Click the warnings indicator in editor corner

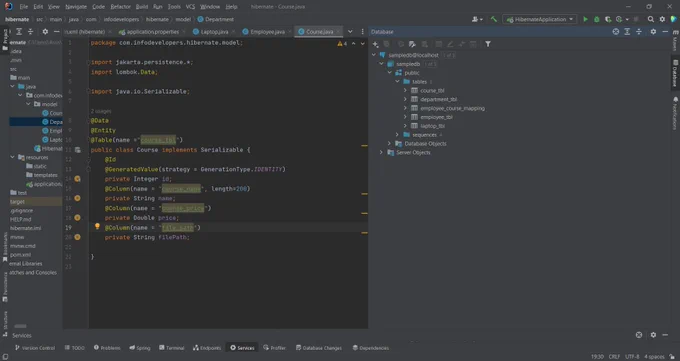click(x=342, y=44)
